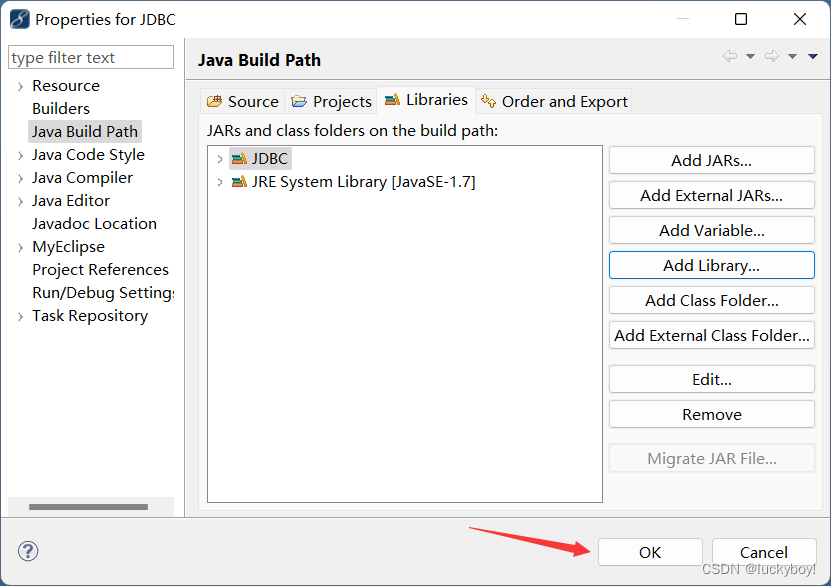Select the Libraries tab
This screenshot has width=831, height=586.
(x=426, y=100)
